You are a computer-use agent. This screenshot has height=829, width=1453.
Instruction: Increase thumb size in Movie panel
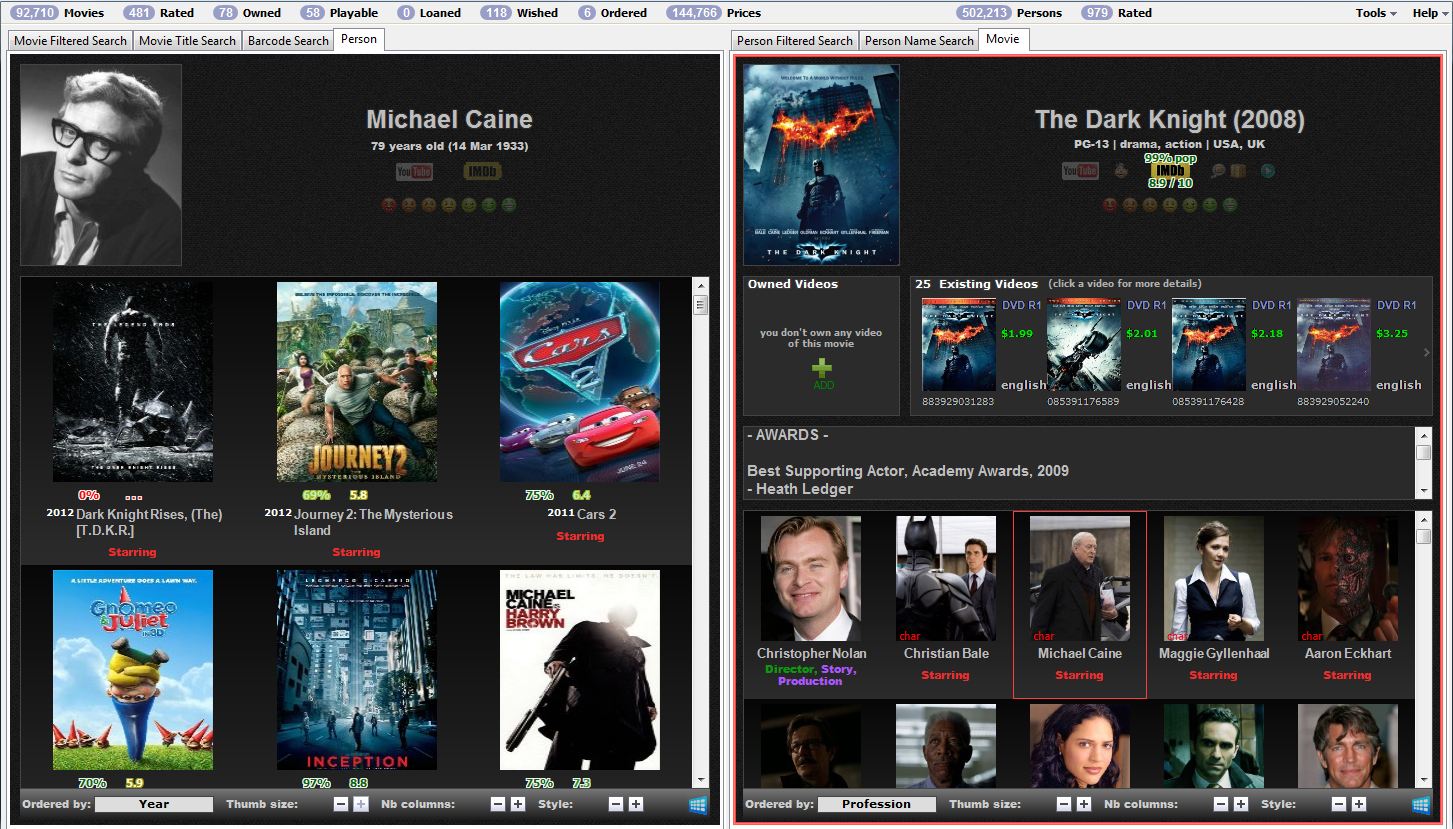pyautogui.click(x=1084, y=804)
